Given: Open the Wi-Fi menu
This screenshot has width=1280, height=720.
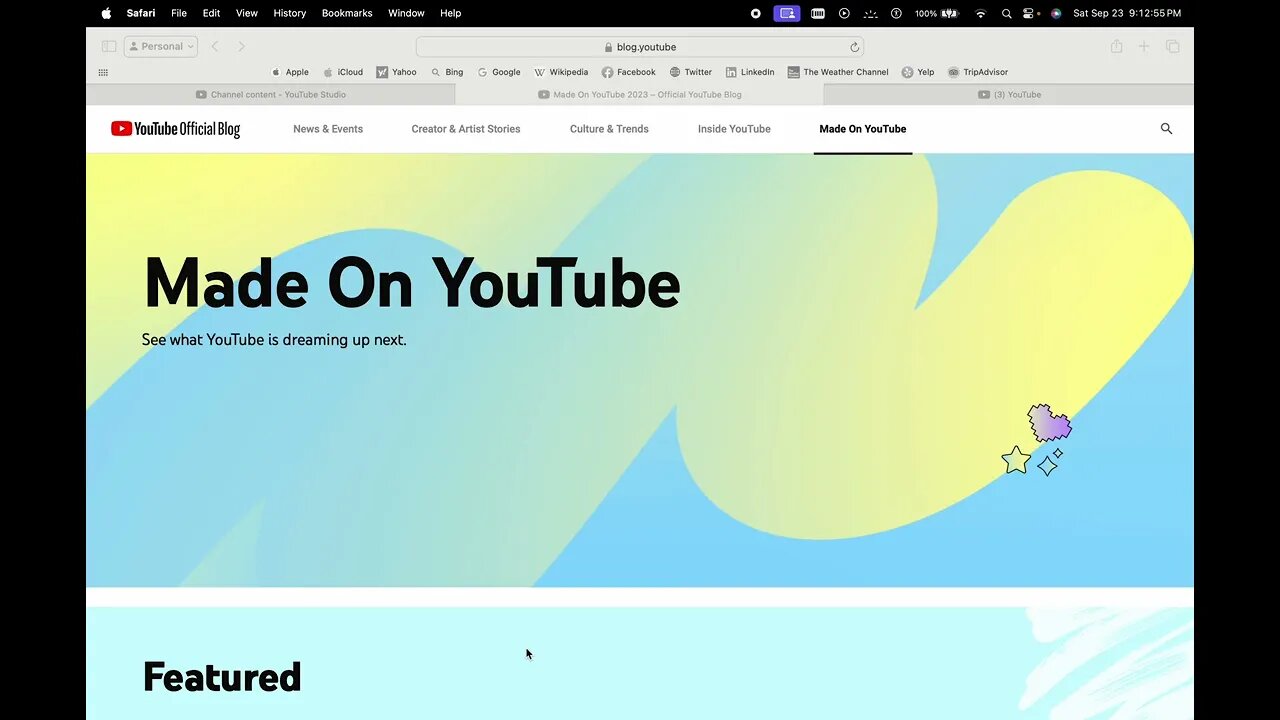Looking at the screenshot, I should (981, 13).
